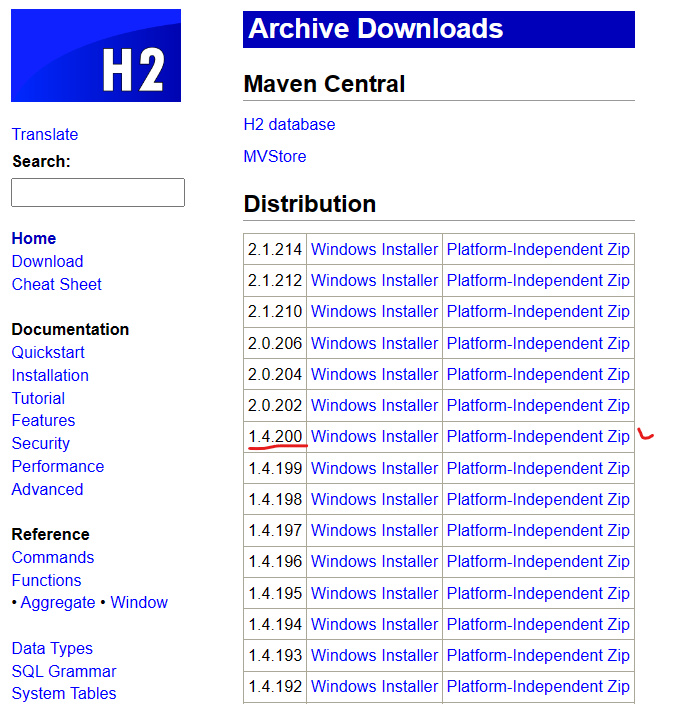
Task: Open the SQL Grammar link
Action: [x=64, y=671]
